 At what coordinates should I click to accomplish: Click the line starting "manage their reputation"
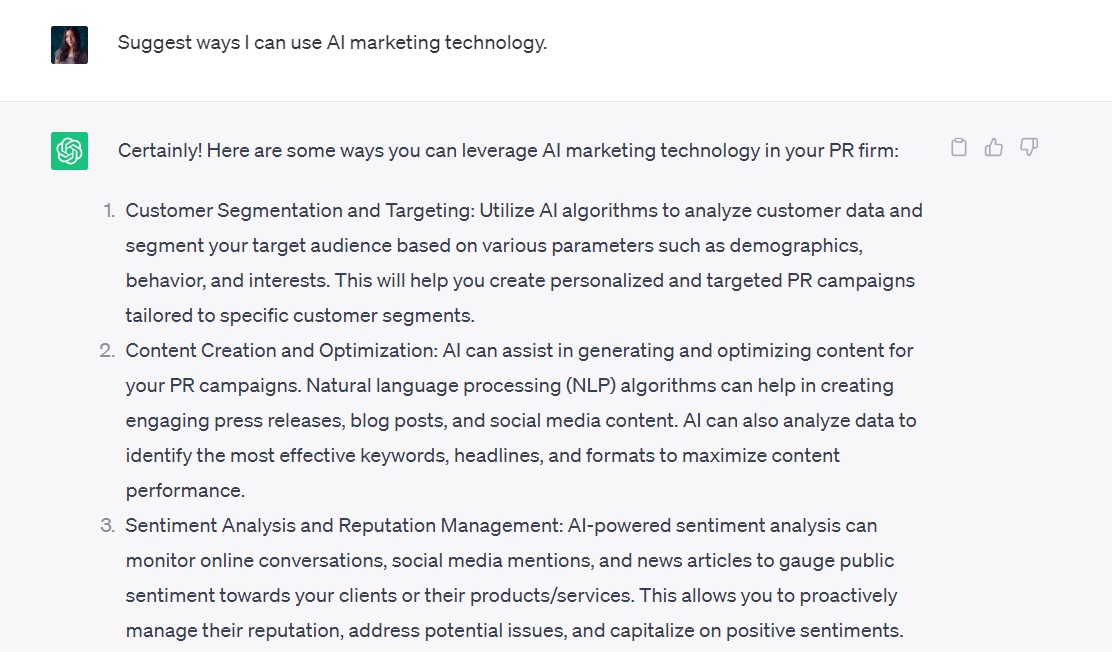coord(514,631)
